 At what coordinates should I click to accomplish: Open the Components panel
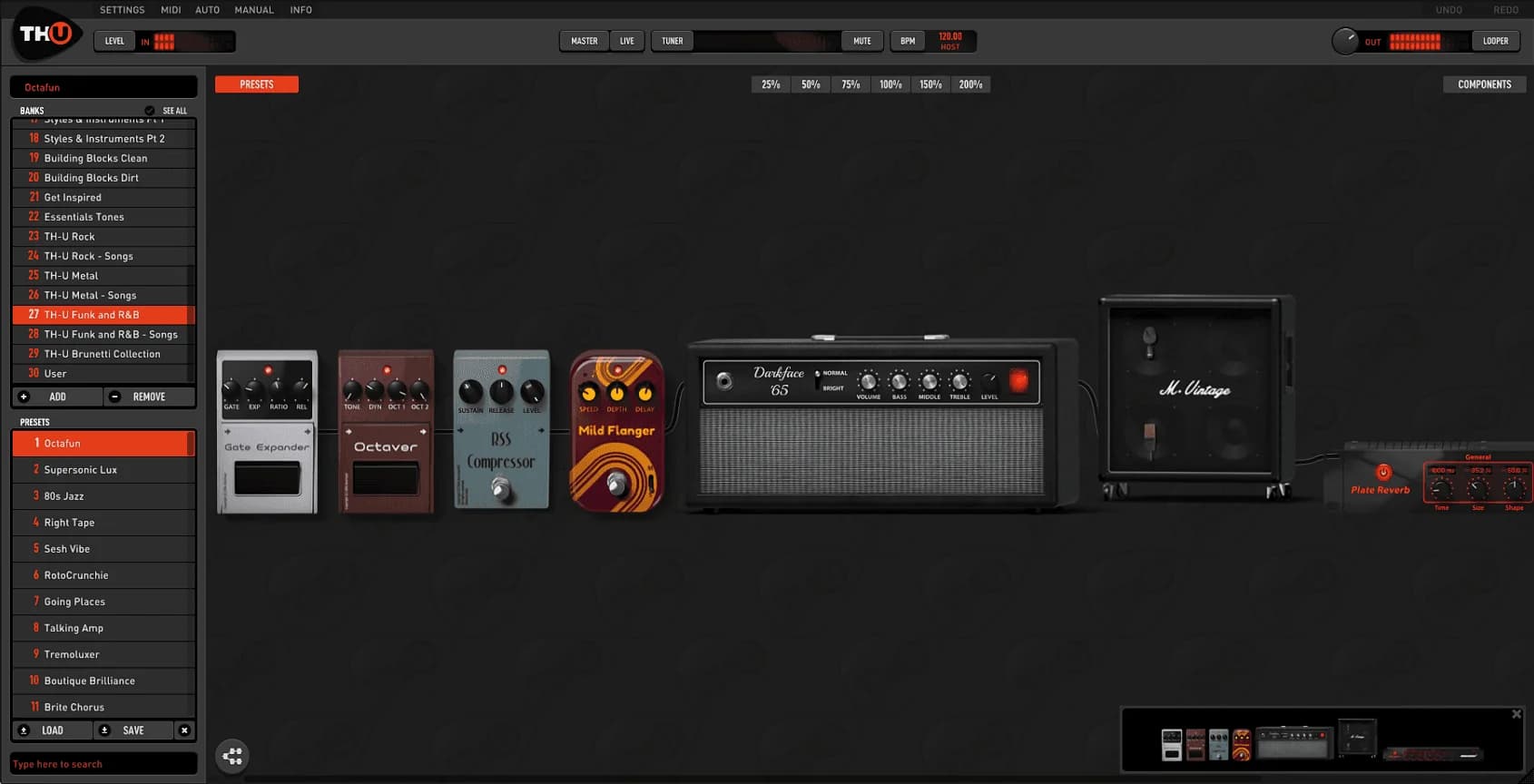tap(1484, 84)
